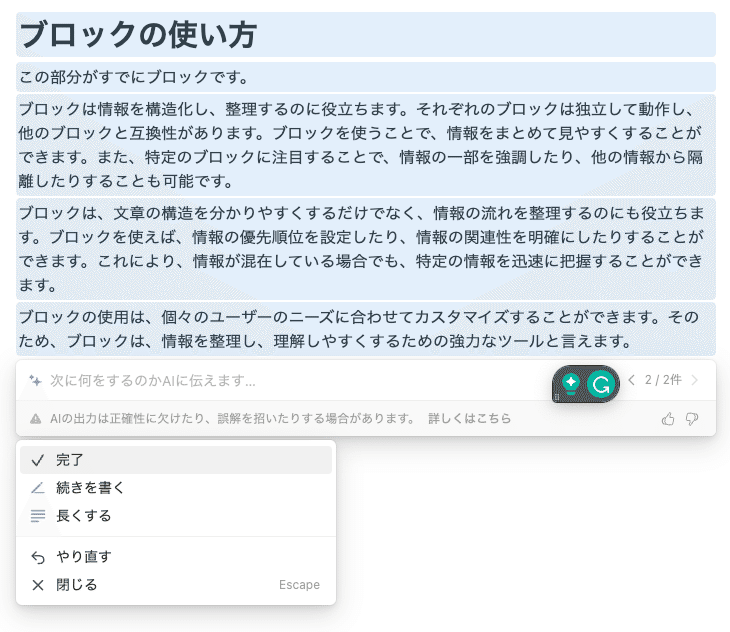Click the checkmark icon beside 完了
730x632 pixels.
coord(38,460)
